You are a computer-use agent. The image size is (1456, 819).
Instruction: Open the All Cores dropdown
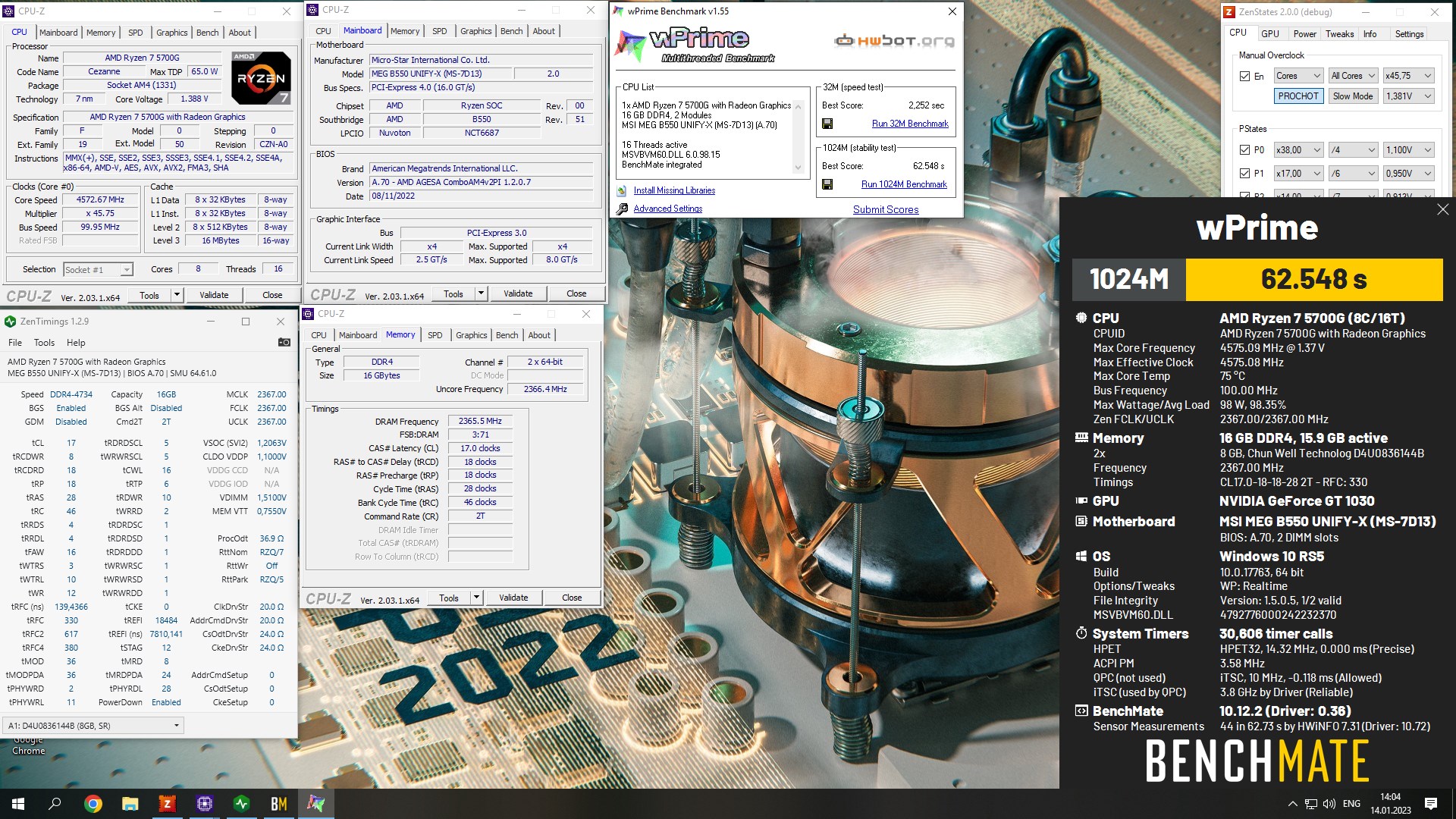tap(1354, 76)
